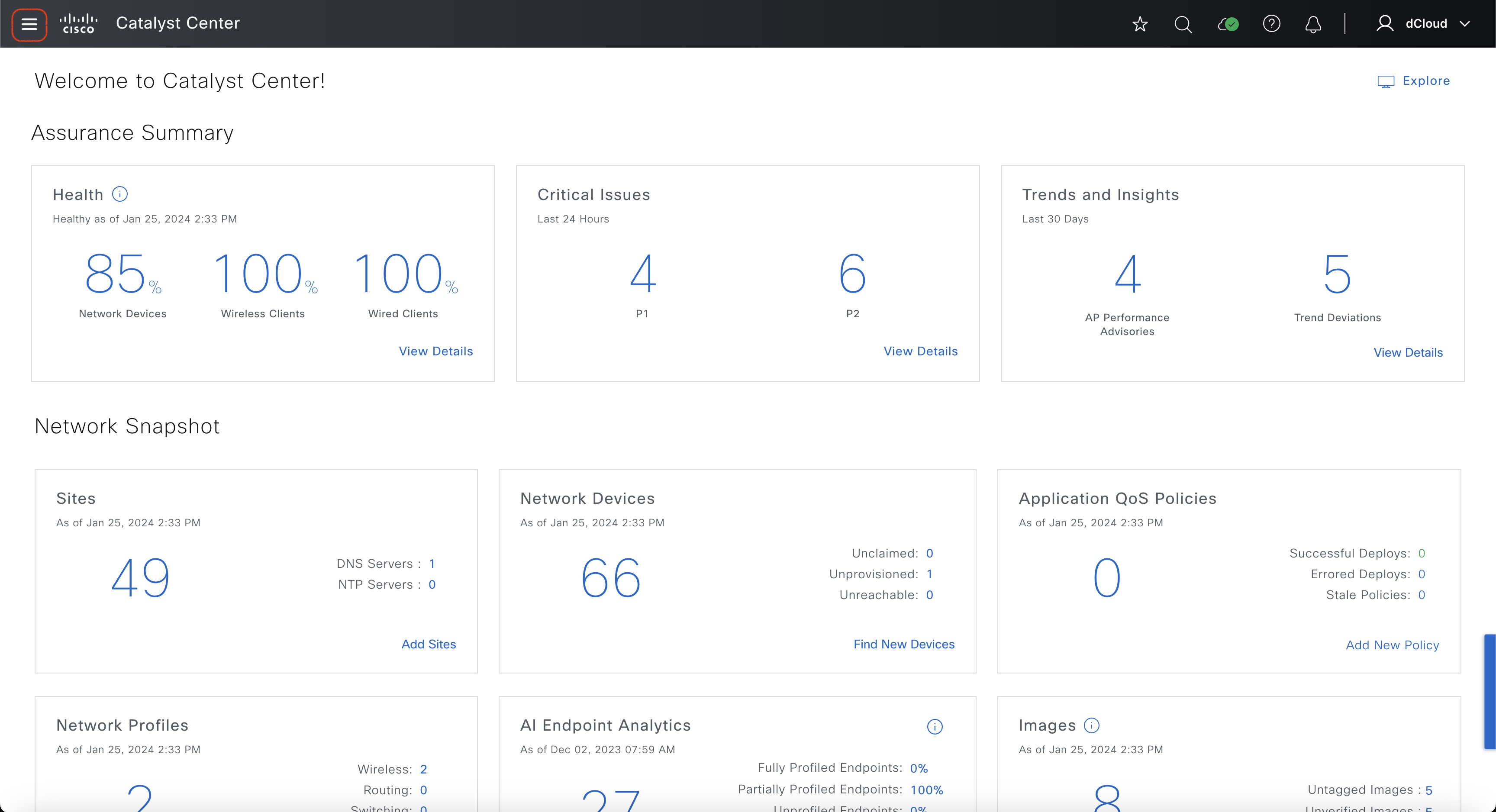
Task: Click Stale Policies value 0
Action: [x=1421, y=595]
